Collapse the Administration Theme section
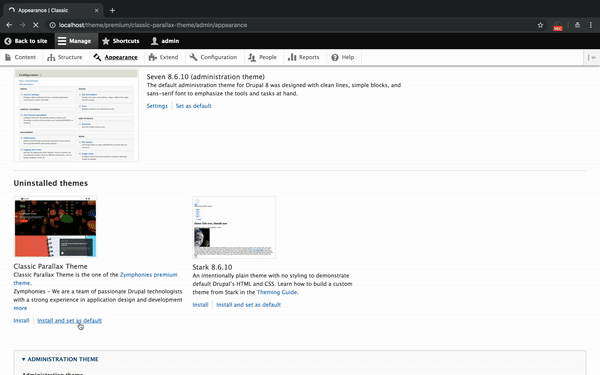Viewport: 600px width, 375px height. 60,359
